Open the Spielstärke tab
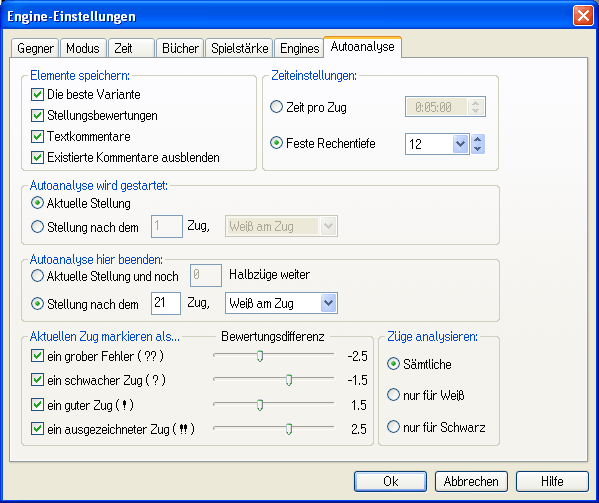Screen dimensions: 599x503 [x=240, y=48]
